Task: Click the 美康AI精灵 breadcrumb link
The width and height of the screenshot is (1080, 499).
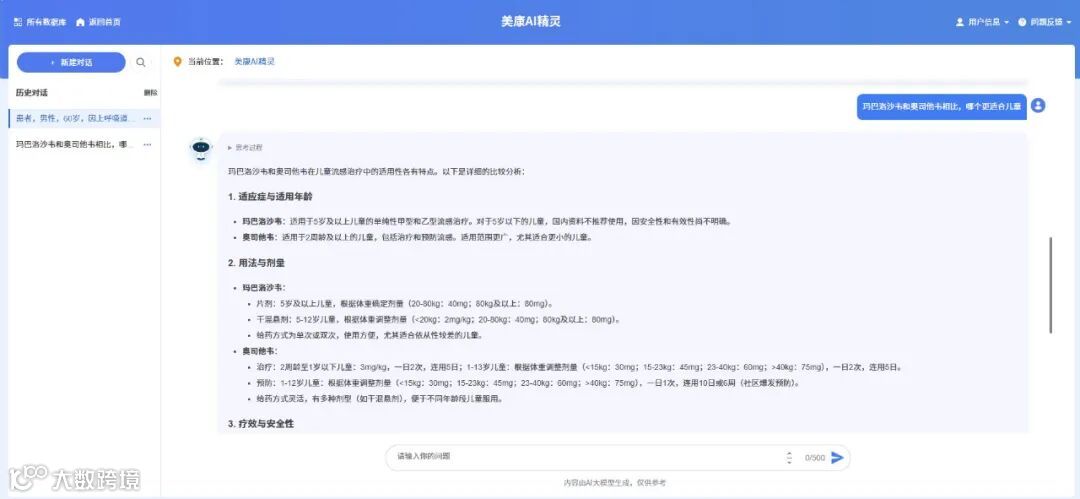Action: (254, 61)
